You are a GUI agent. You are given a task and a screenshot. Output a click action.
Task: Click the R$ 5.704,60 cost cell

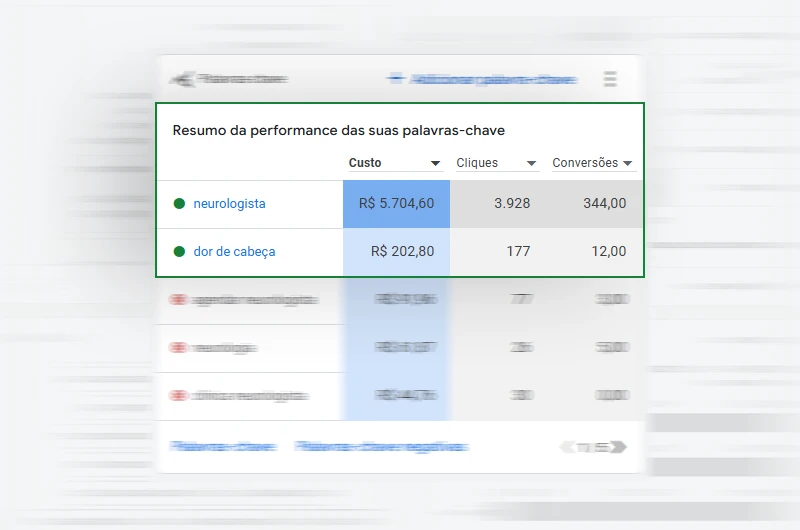pos(396,204)
